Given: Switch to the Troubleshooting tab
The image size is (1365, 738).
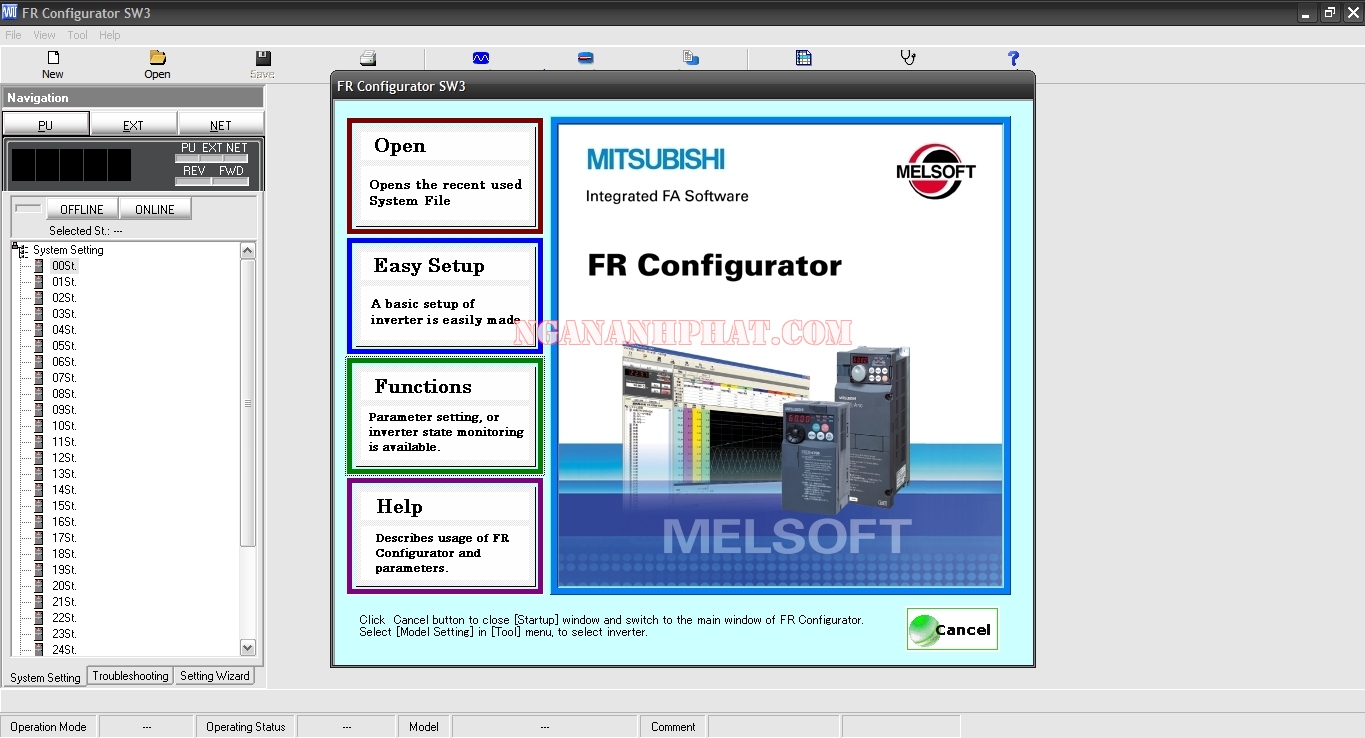Looking at the screenshot, I should (x=130, y=676).
